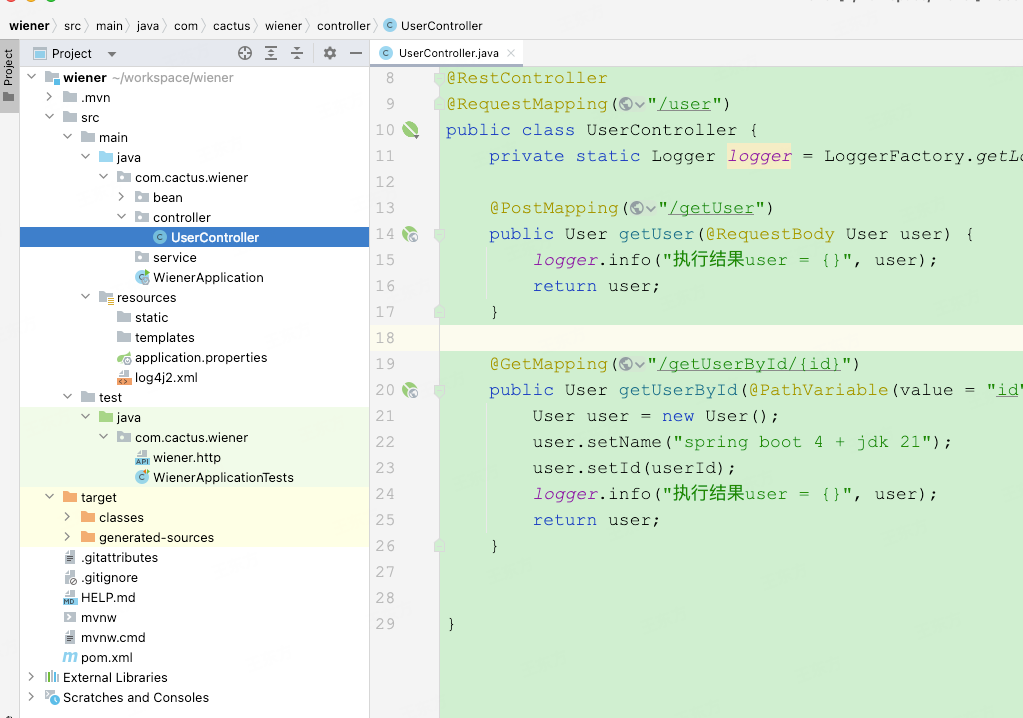The height and width of the screenshot is (718, 1023).
Task: Click the wiener breadcrumb in navigation bar
Action: click(29, 26)
